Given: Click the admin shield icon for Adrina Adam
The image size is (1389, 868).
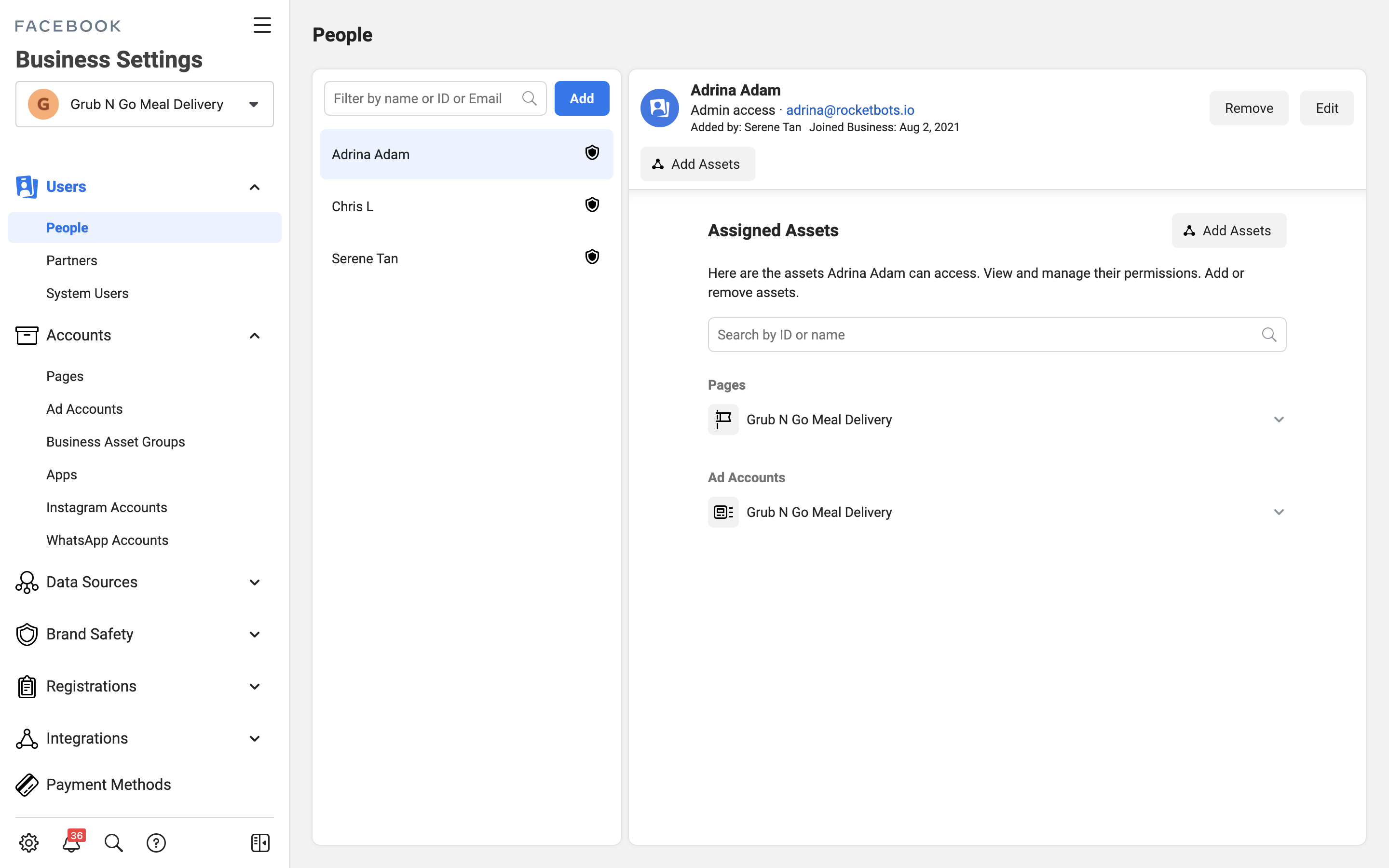Looking at the screenshot, I should pos(592,152).
